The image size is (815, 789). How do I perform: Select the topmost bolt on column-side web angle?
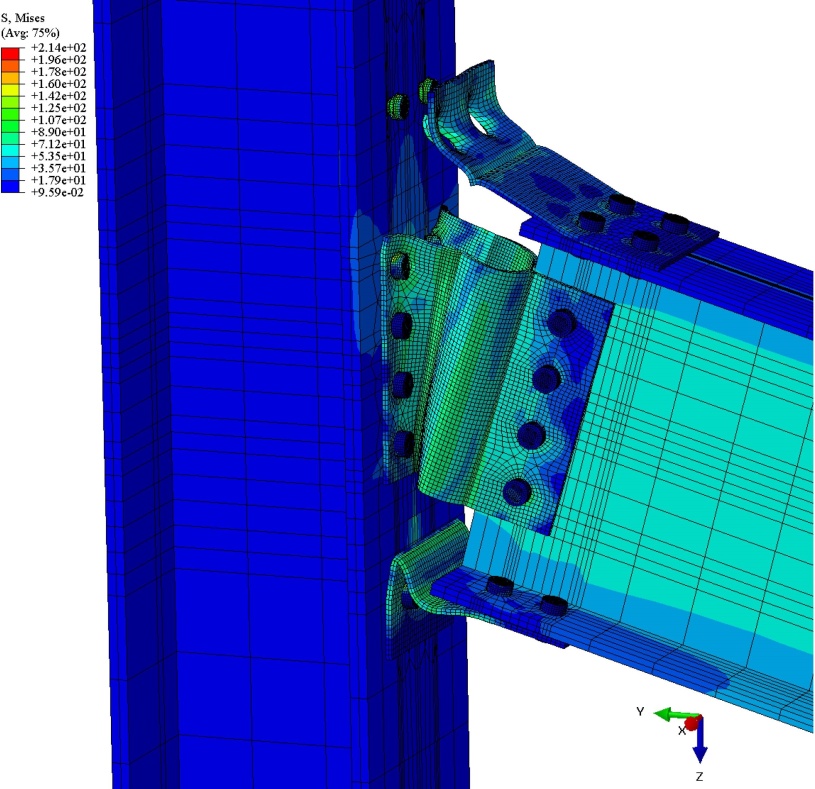[x=400, y=266]
